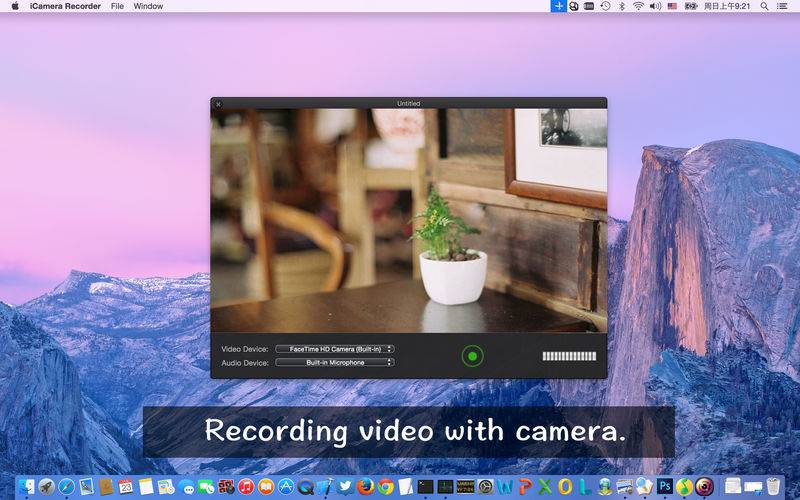
Task: Open the Audio Device dropdown
Action: pyautogui.click(x=335, y=362)
